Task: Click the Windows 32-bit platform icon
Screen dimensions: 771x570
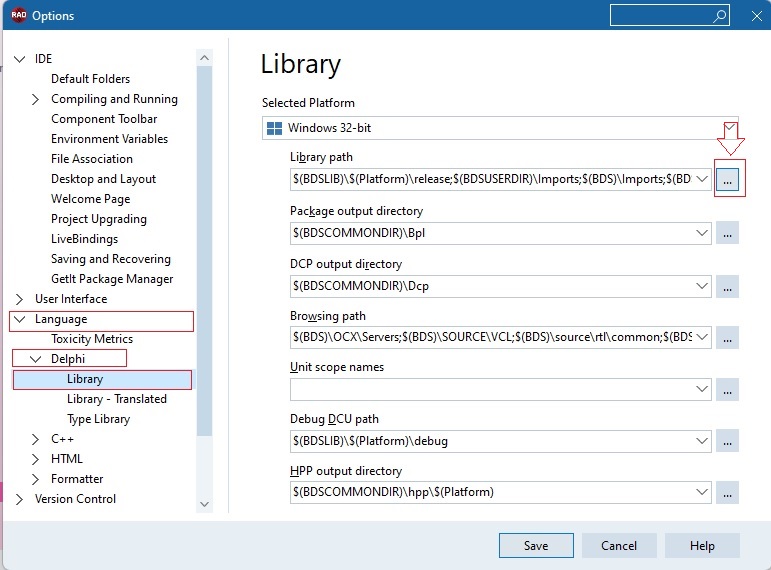Action: point(274,128)
